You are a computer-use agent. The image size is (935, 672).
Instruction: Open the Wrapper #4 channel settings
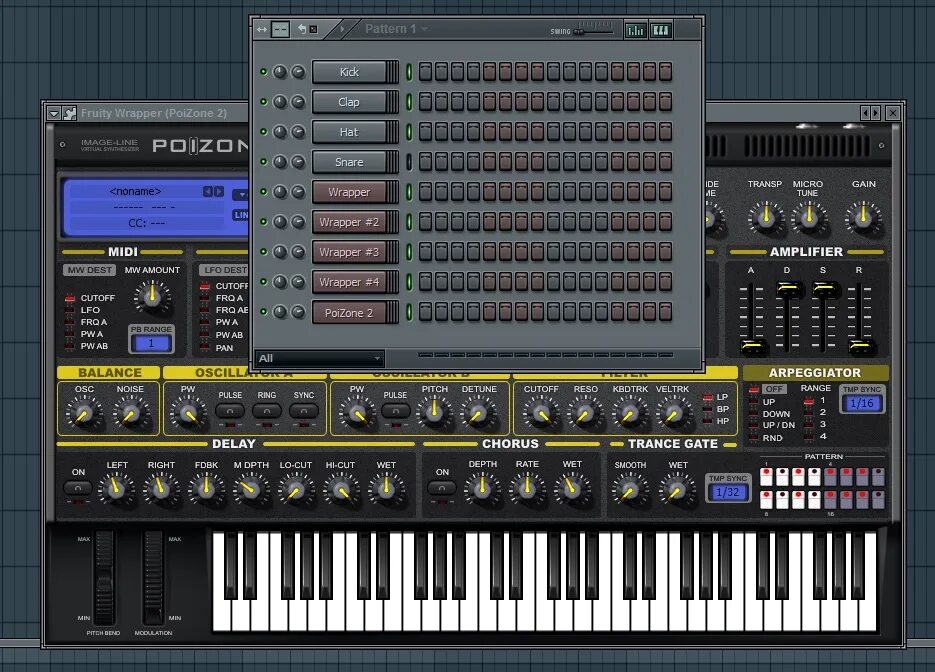pos(349,282)
